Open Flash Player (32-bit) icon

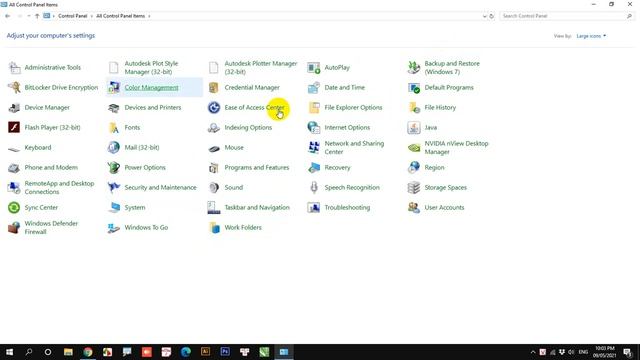14,127
